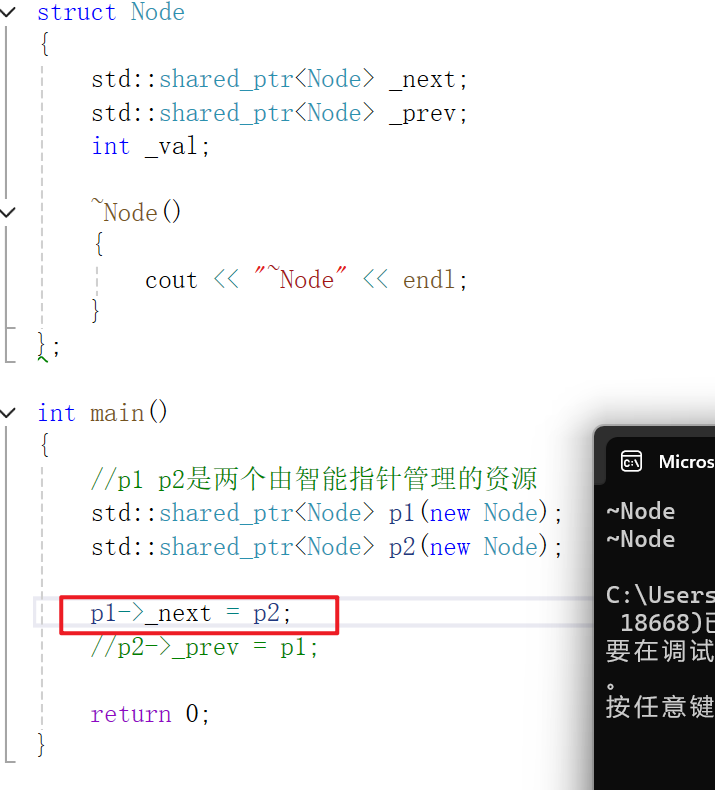This screenshot has width=715, height=790.
Task: Select the Microsoft console tab title
Action: pyautogui.click(x=686, y=462)
